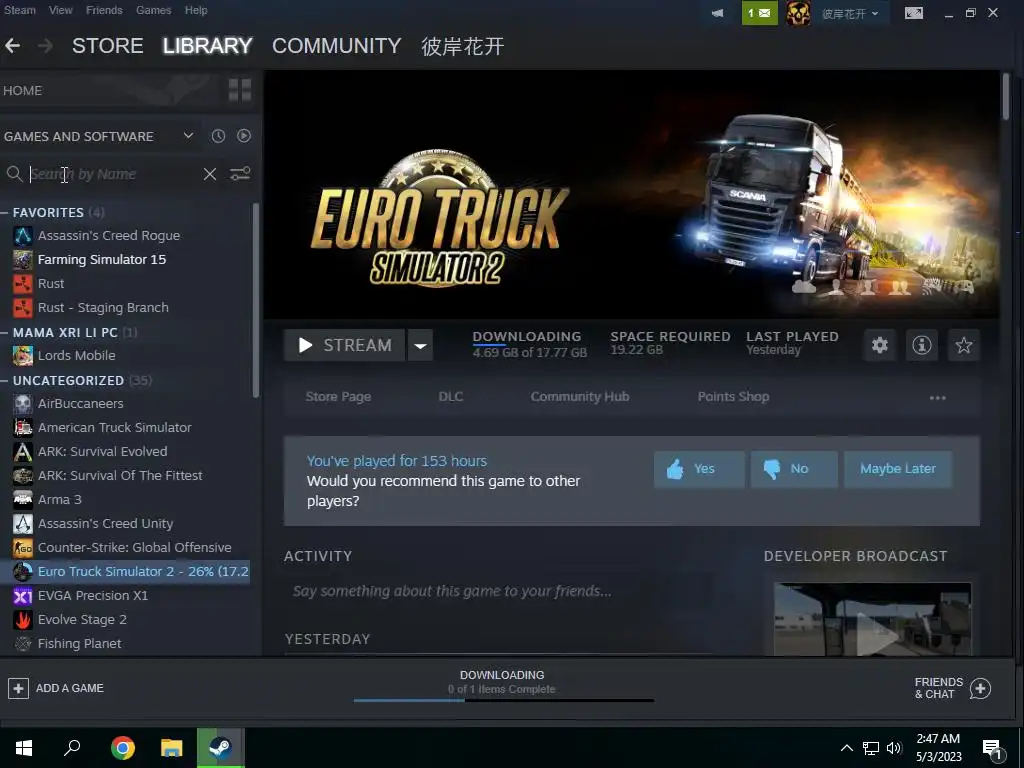Collapse the FAVORITES category
The height and width of the screenshot is (768, 1024).
pos(5,212)
